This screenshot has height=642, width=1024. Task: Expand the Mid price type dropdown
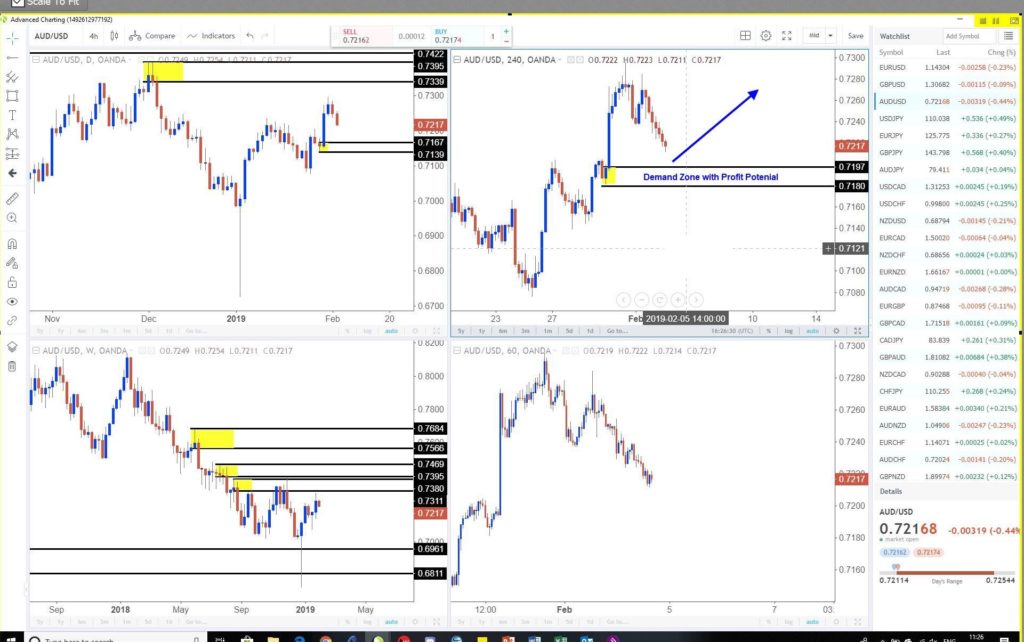coord(819,36)
